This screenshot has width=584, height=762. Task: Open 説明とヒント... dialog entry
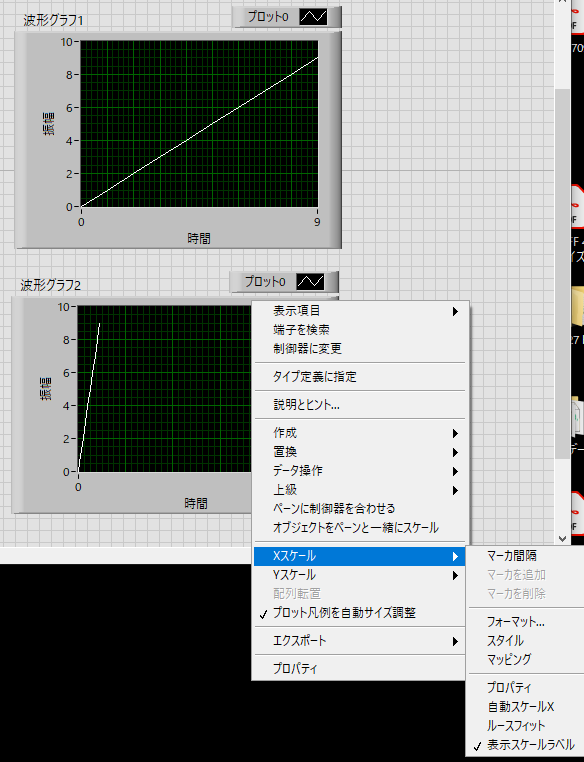coord(360,405)
